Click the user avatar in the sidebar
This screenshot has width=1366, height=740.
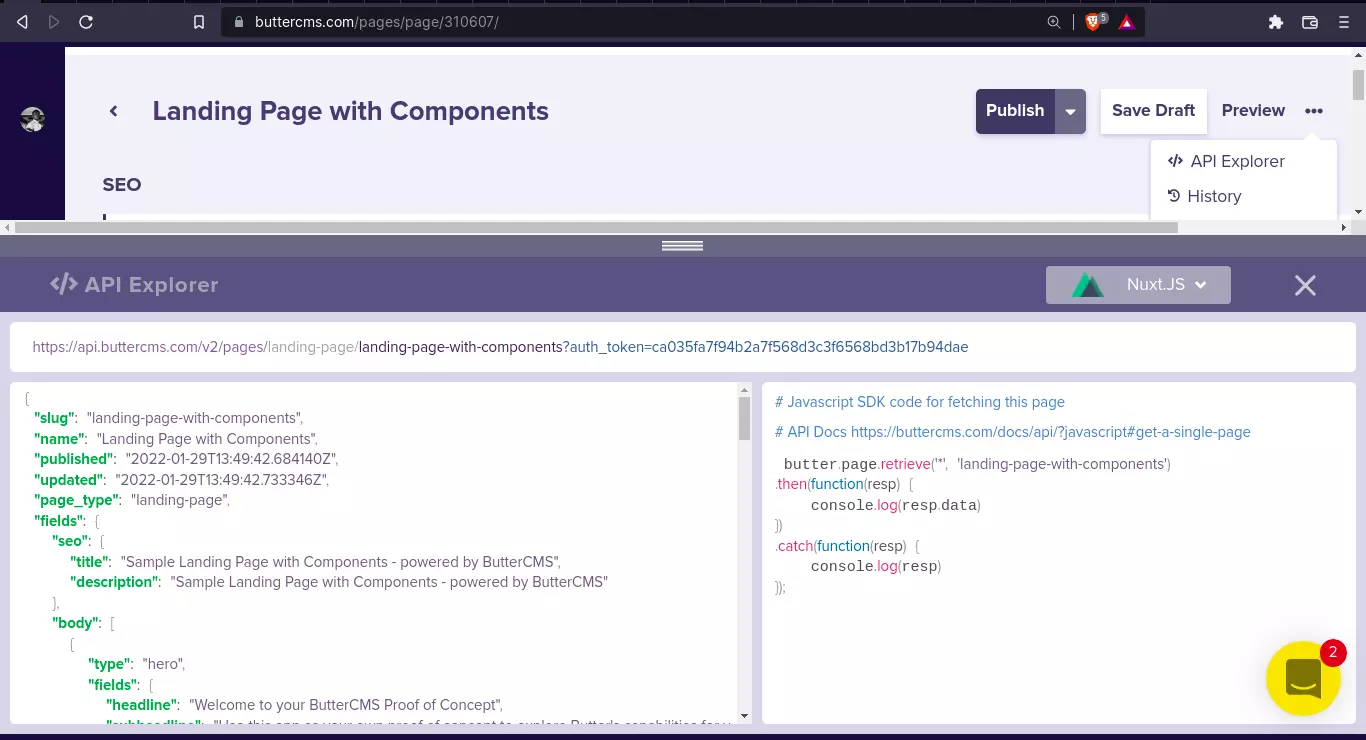(x=32, y=120)
